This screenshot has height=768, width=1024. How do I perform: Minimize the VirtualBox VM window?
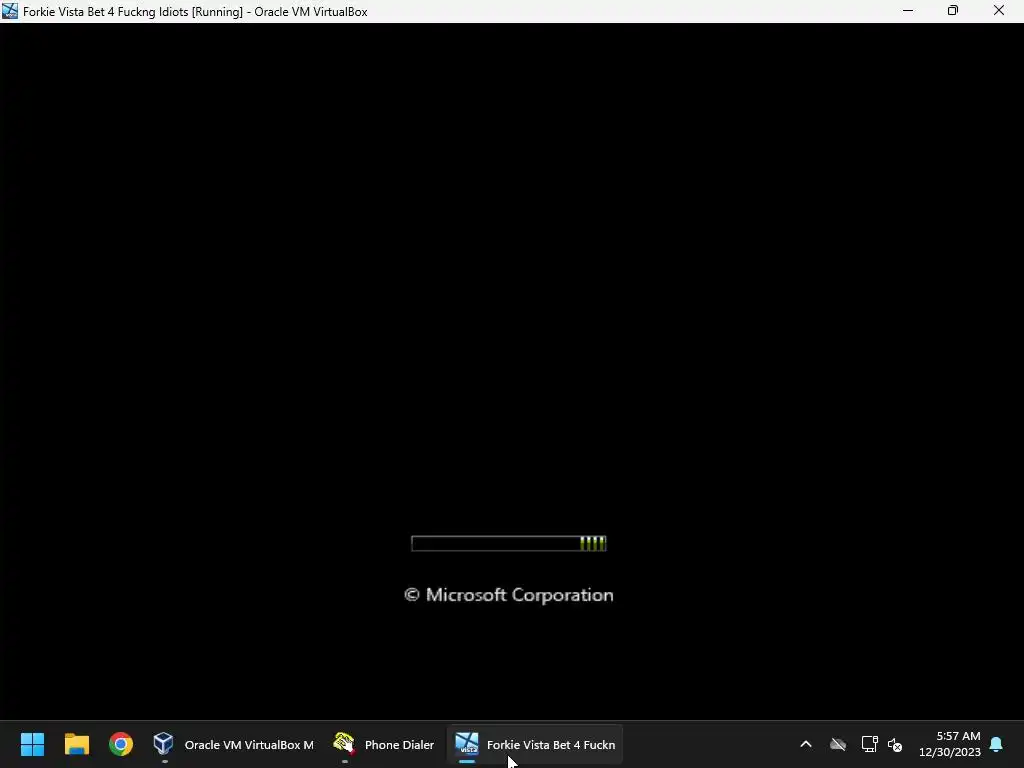click(908, 11)
